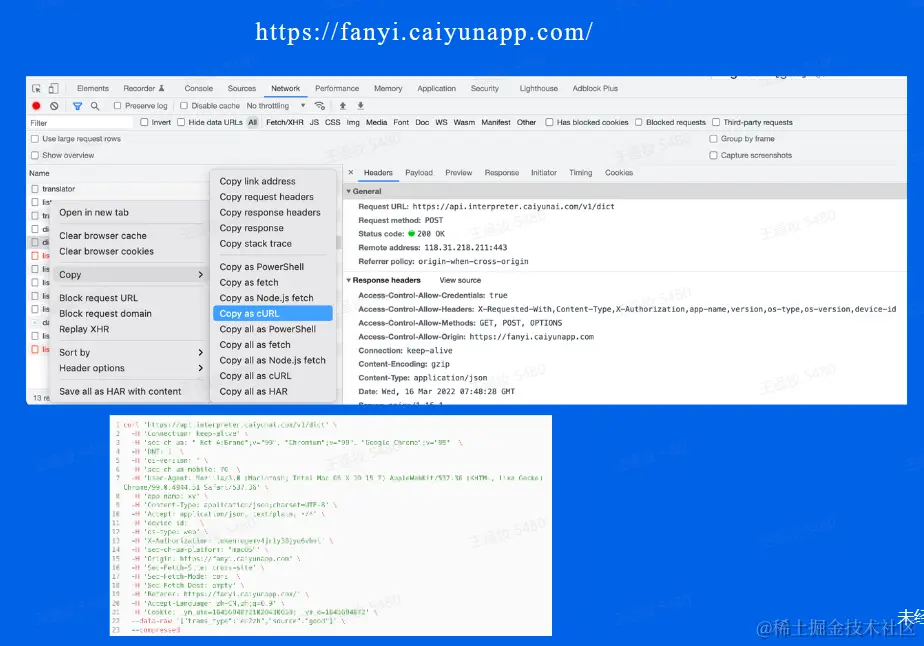Open the No throttling dropdown
Screen dimensions: 924x646
pyautogui.click(x=276, y=106)
